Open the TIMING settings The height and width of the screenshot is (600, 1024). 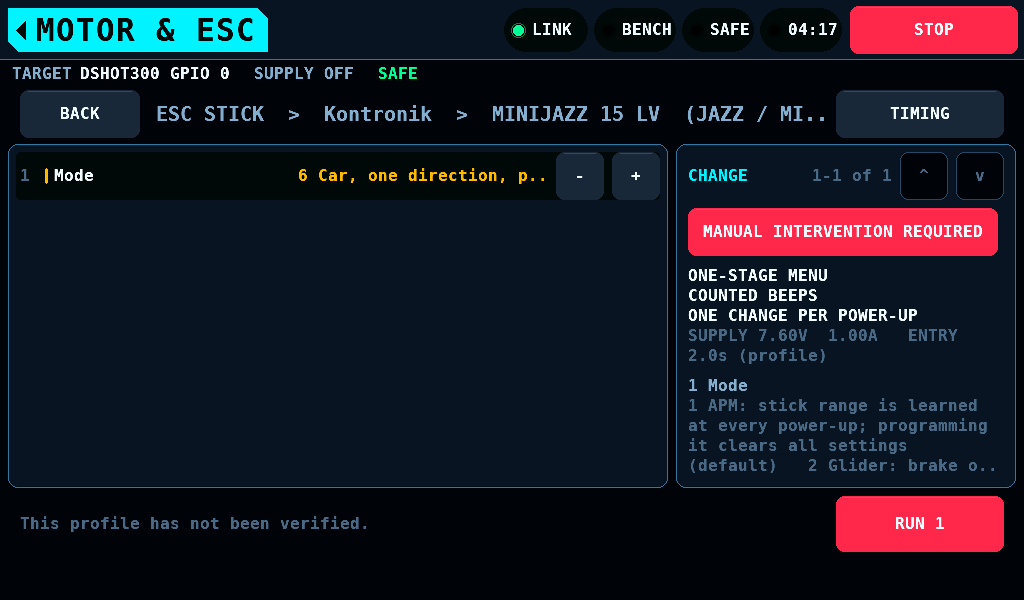[x=920, y=114]
